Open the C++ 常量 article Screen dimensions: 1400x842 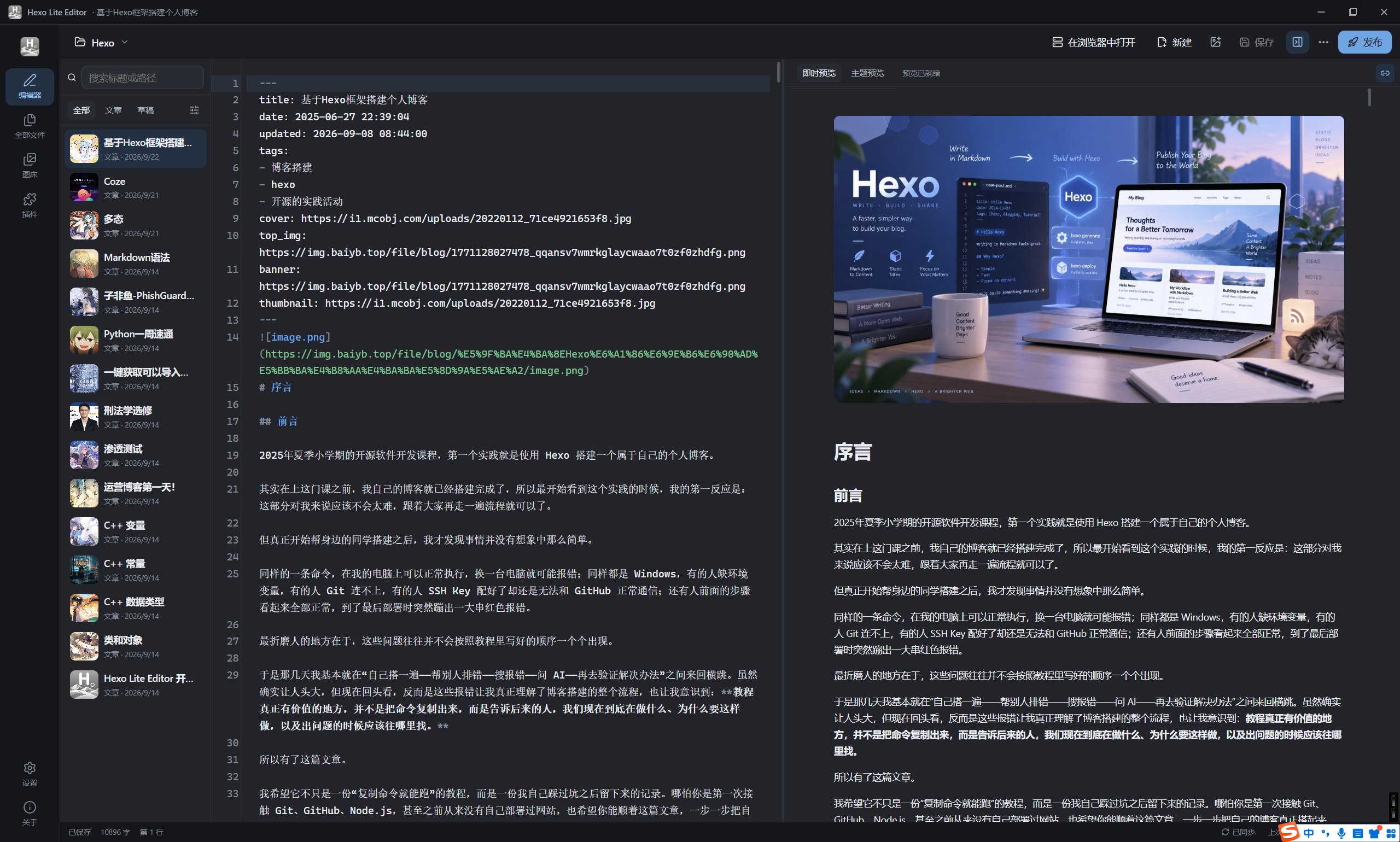coord(135,570)
